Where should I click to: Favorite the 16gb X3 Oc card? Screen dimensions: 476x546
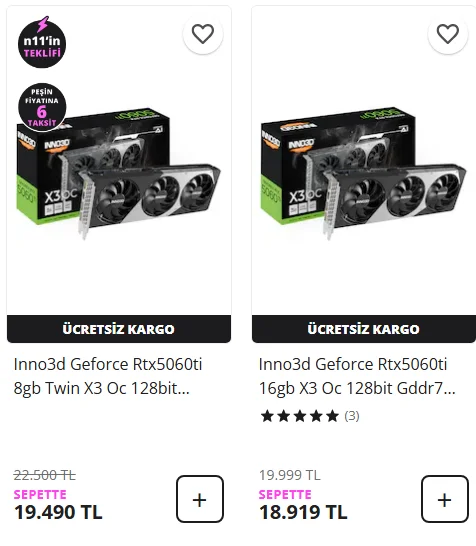447,34
